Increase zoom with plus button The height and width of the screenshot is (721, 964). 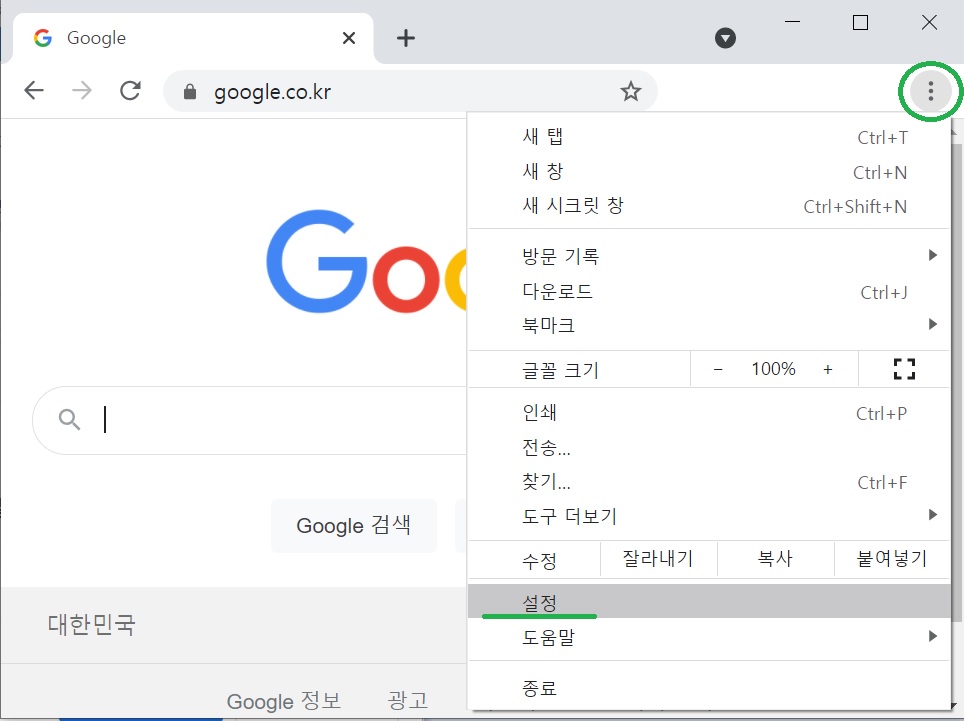click(x=828, y=369)
